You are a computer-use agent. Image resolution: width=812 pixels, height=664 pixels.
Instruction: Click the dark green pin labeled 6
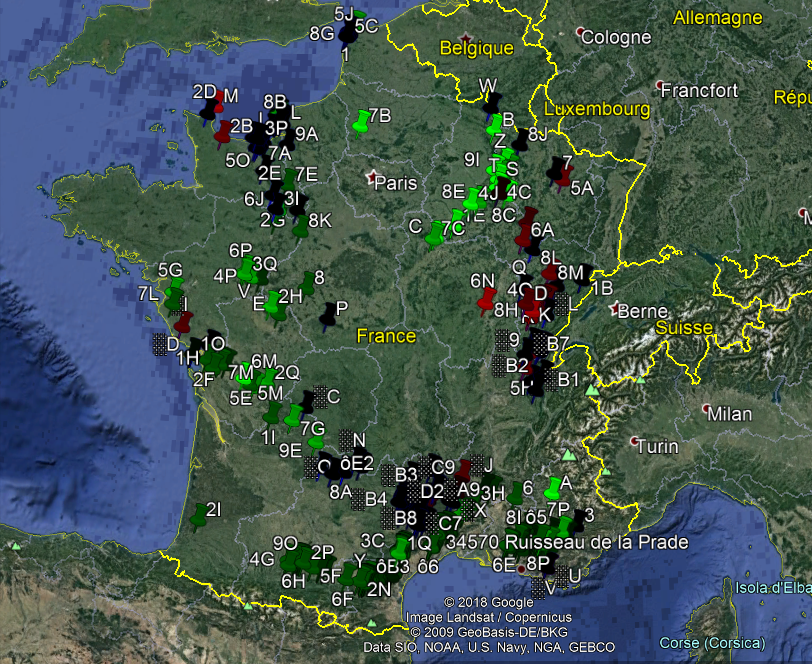point(515,494)
